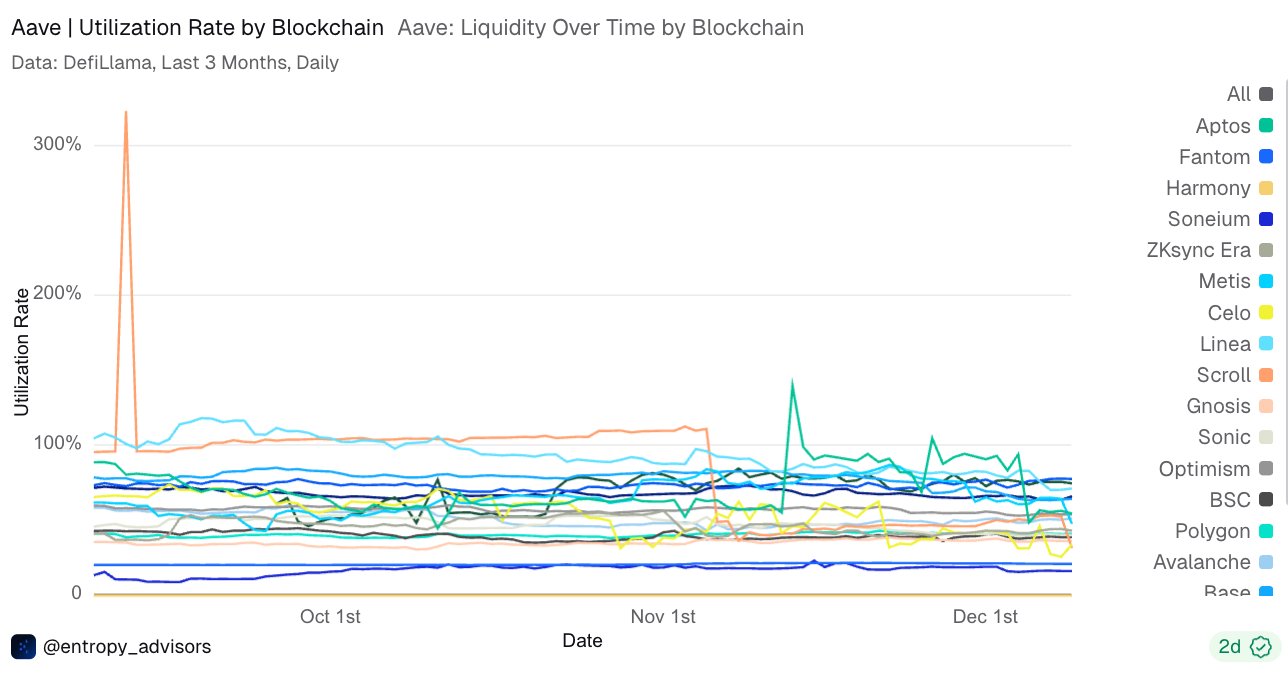Click the Soneium dark blue legend marker
The image size is (1288, 674).
[x=1266, y=219]
